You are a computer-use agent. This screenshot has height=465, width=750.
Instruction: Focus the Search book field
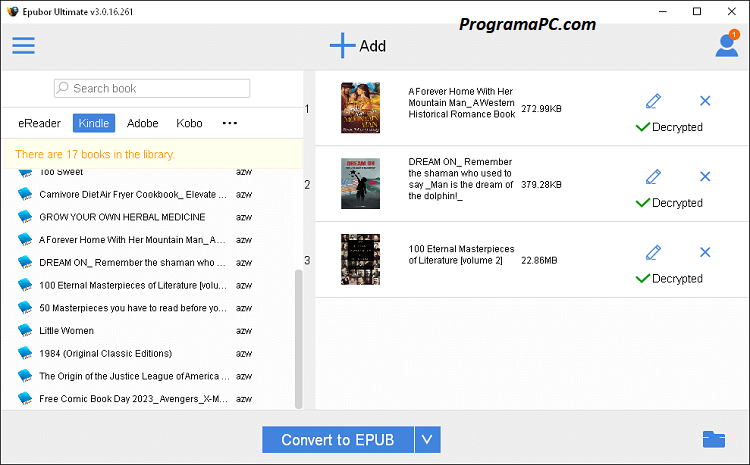(152, 89)
